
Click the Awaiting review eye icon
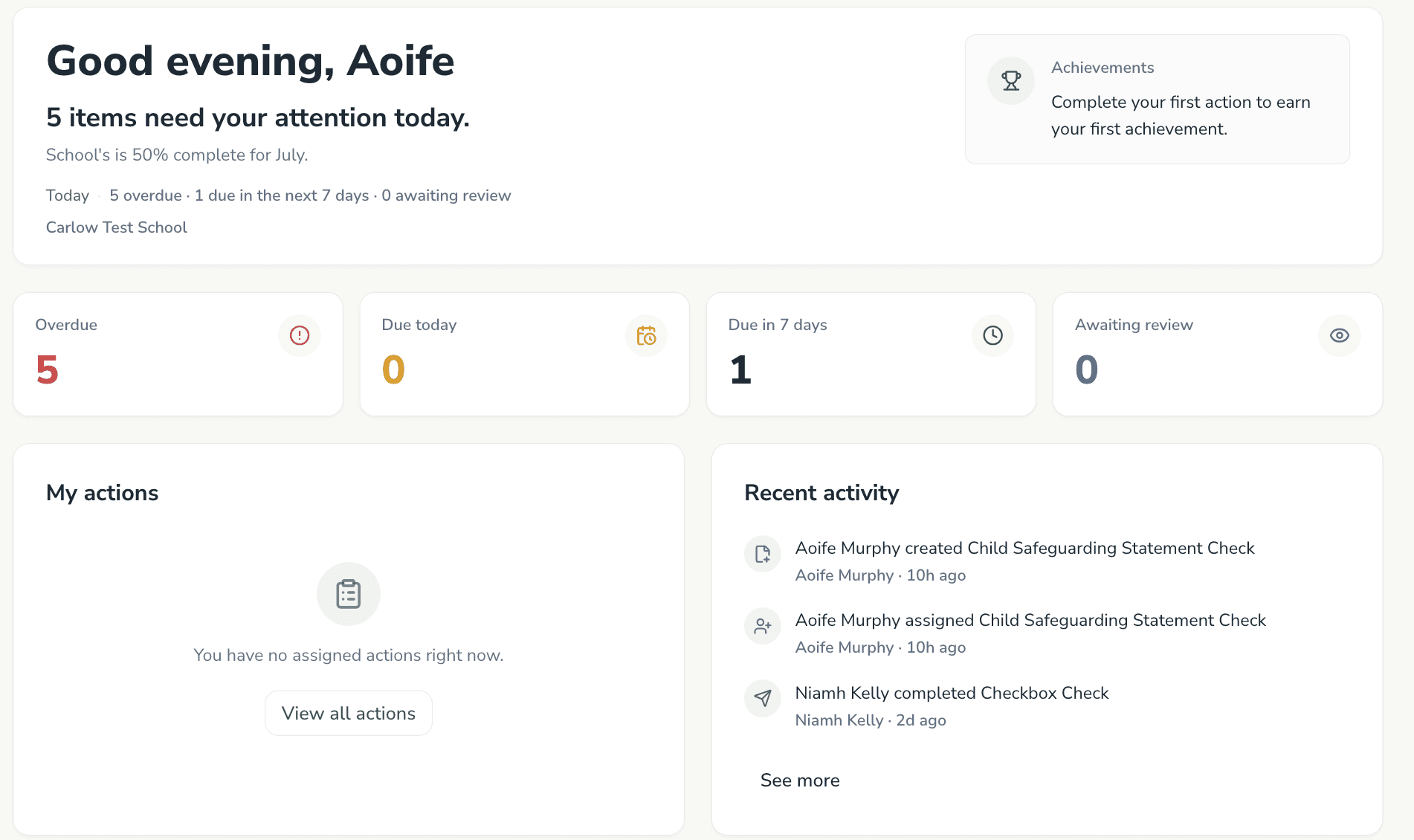click(1339, 335)
